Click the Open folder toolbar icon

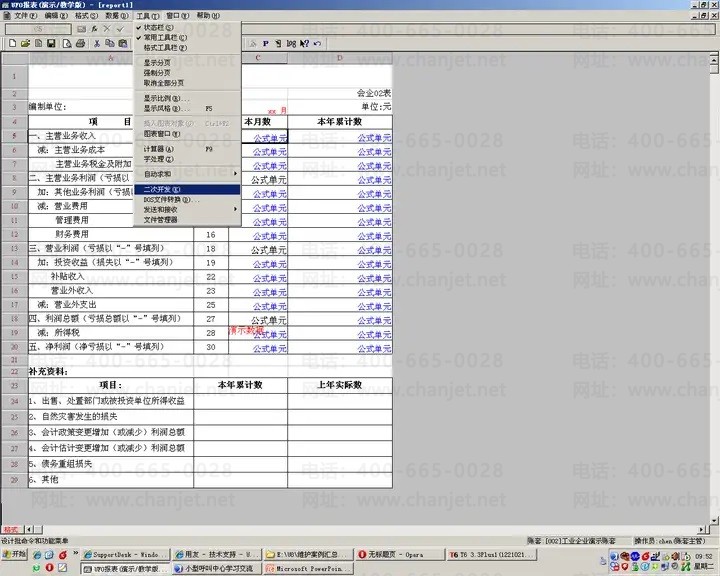pos(24,43)
